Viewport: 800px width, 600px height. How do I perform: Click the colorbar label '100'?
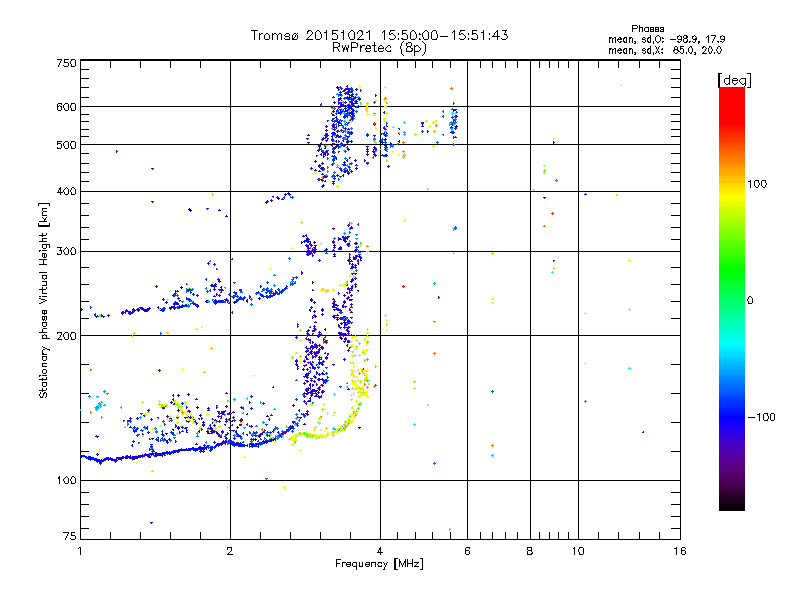coord(757,184)
